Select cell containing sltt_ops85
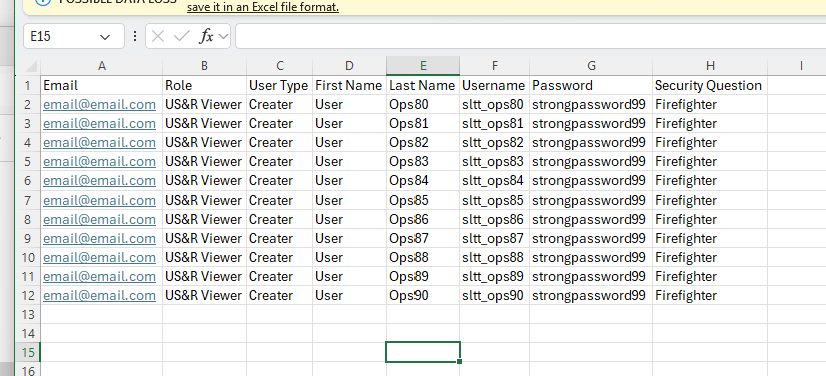Image resolution: width=826 pixels, height=376 pixels. point(495,200)
